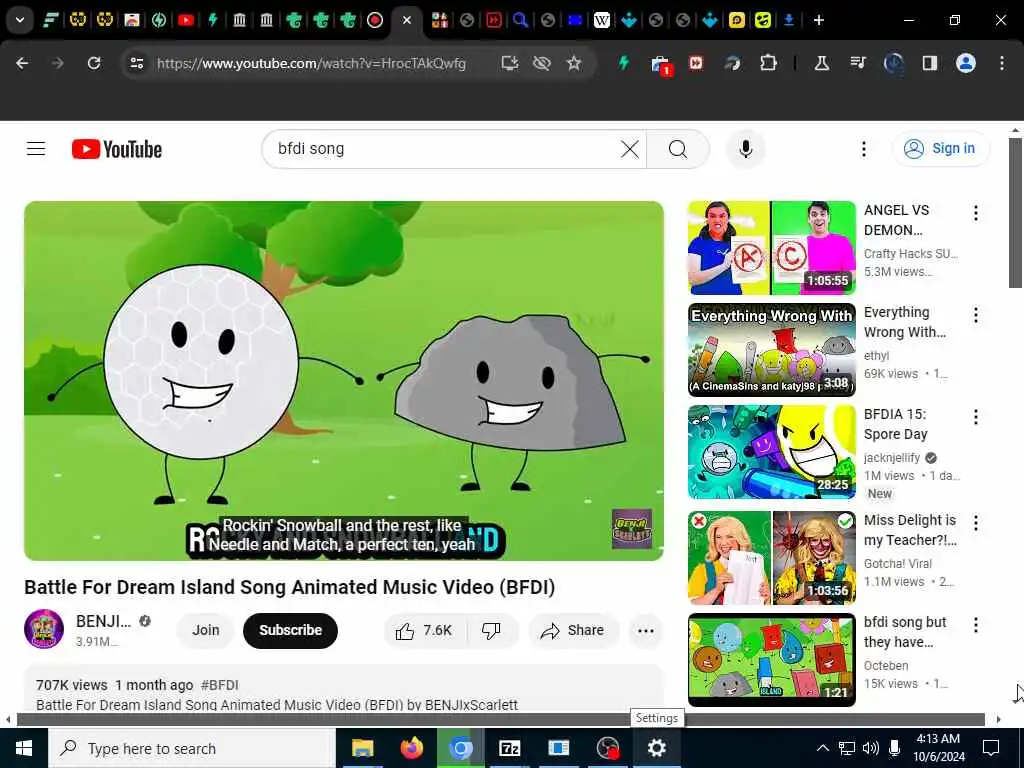
Task: Reload the page
Action: click(94, 63)
